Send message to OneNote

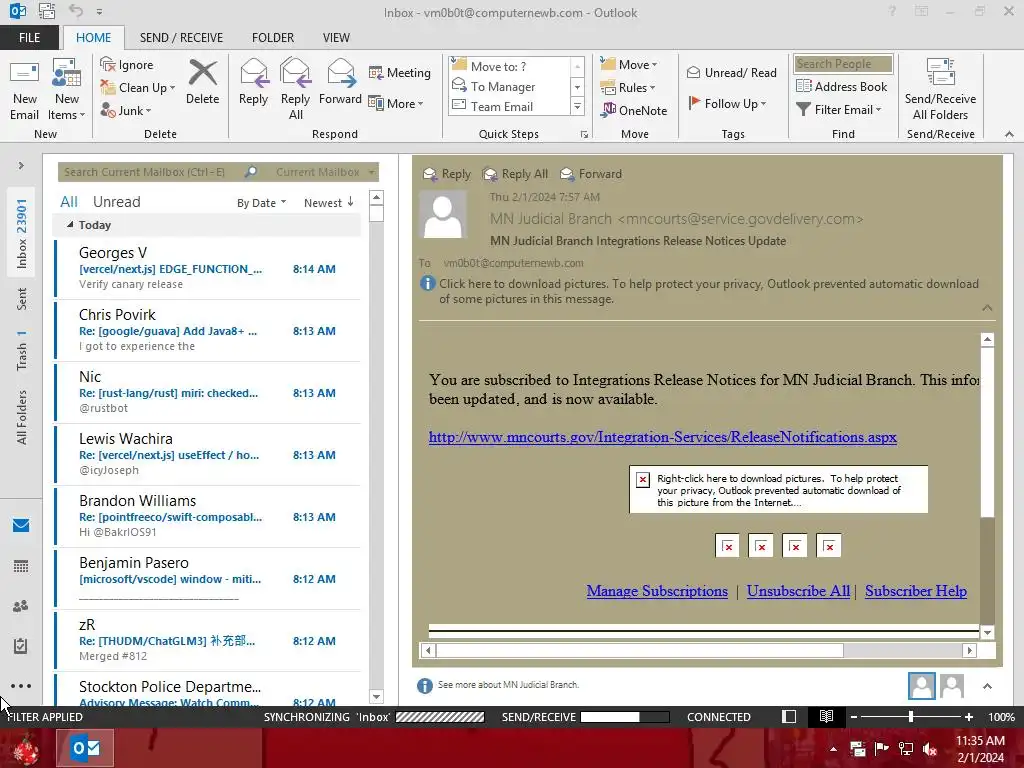(x=634, y=110)
